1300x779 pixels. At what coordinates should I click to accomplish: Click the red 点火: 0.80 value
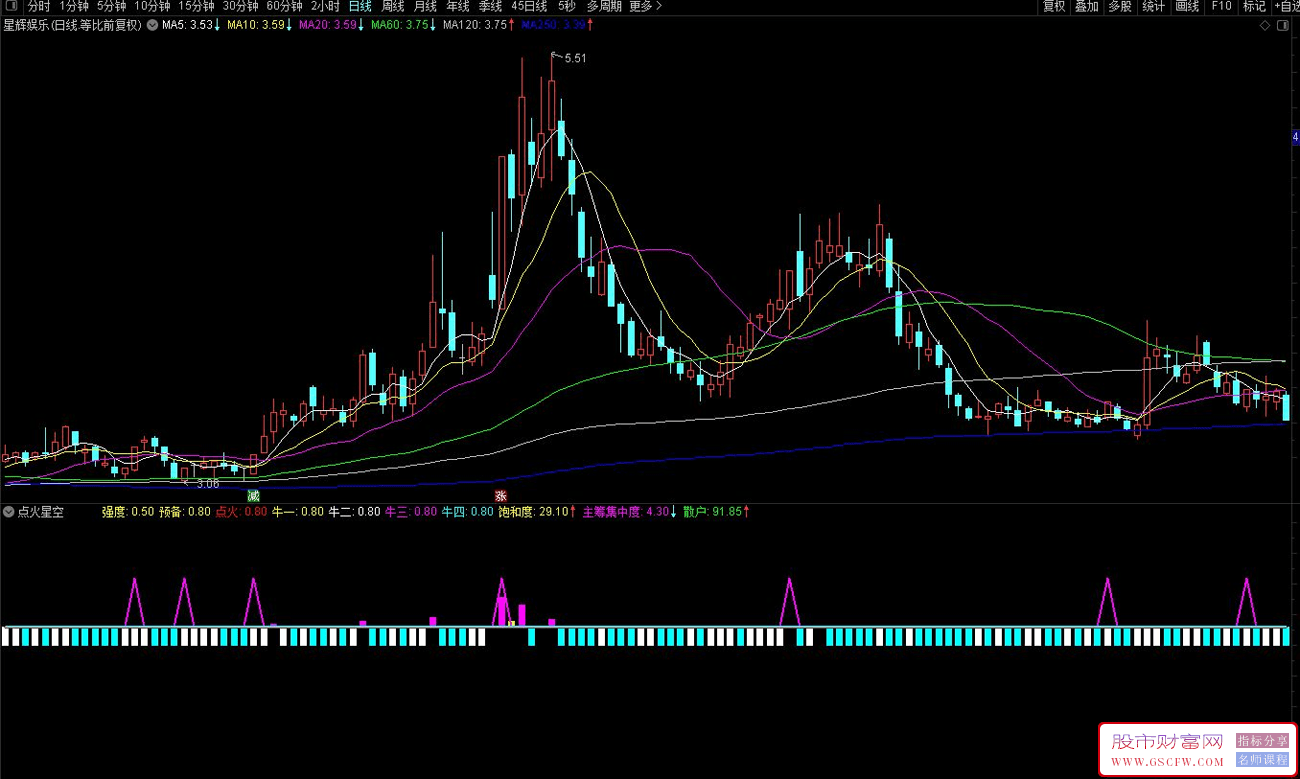(x=242, y=512)
